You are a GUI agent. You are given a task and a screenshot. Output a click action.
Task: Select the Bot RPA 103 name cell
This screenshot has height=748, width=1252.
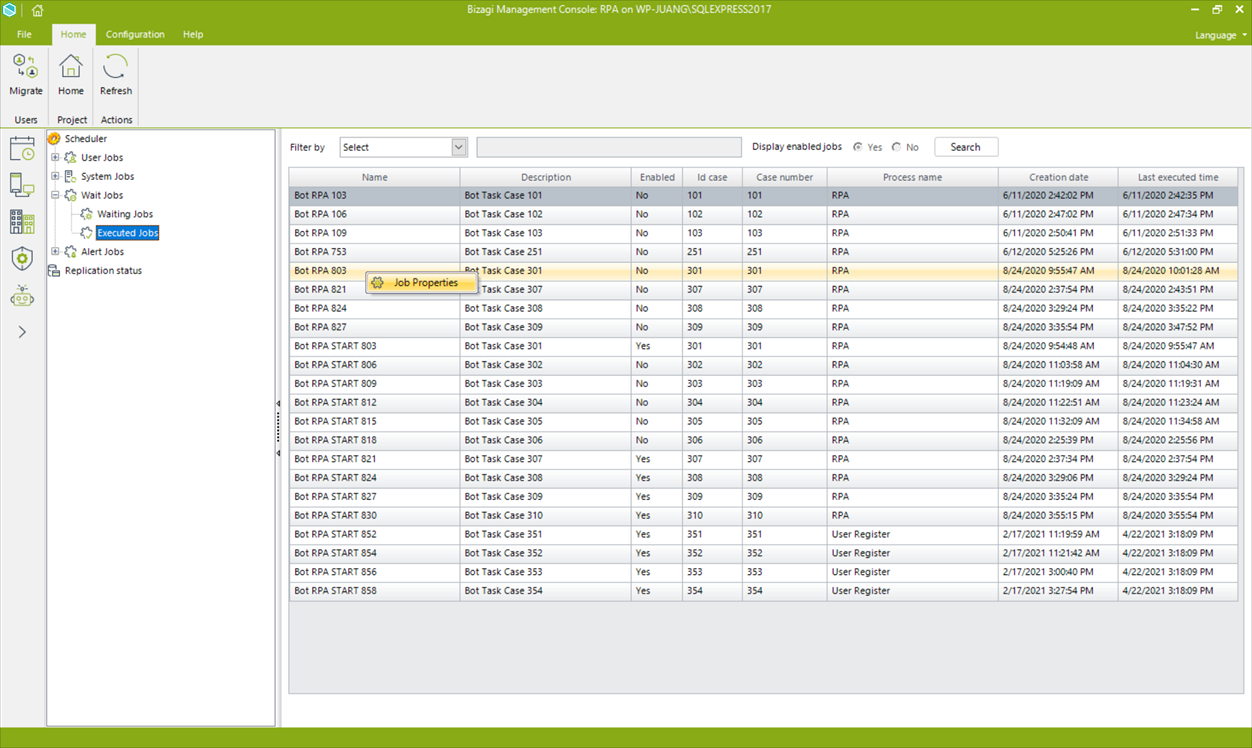375,196
